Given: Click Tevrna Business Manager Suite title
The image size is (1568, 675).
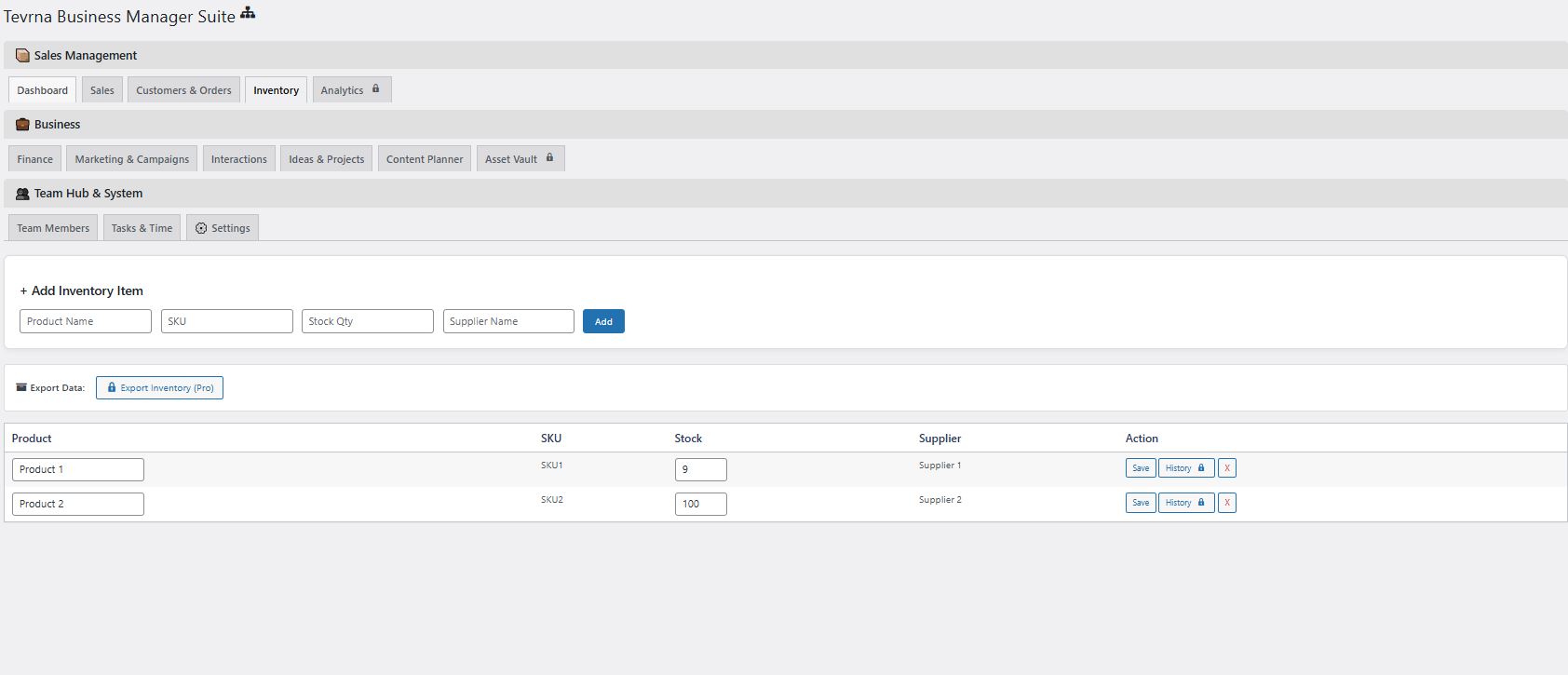Looking at the screenshot, I should point(119,17).
